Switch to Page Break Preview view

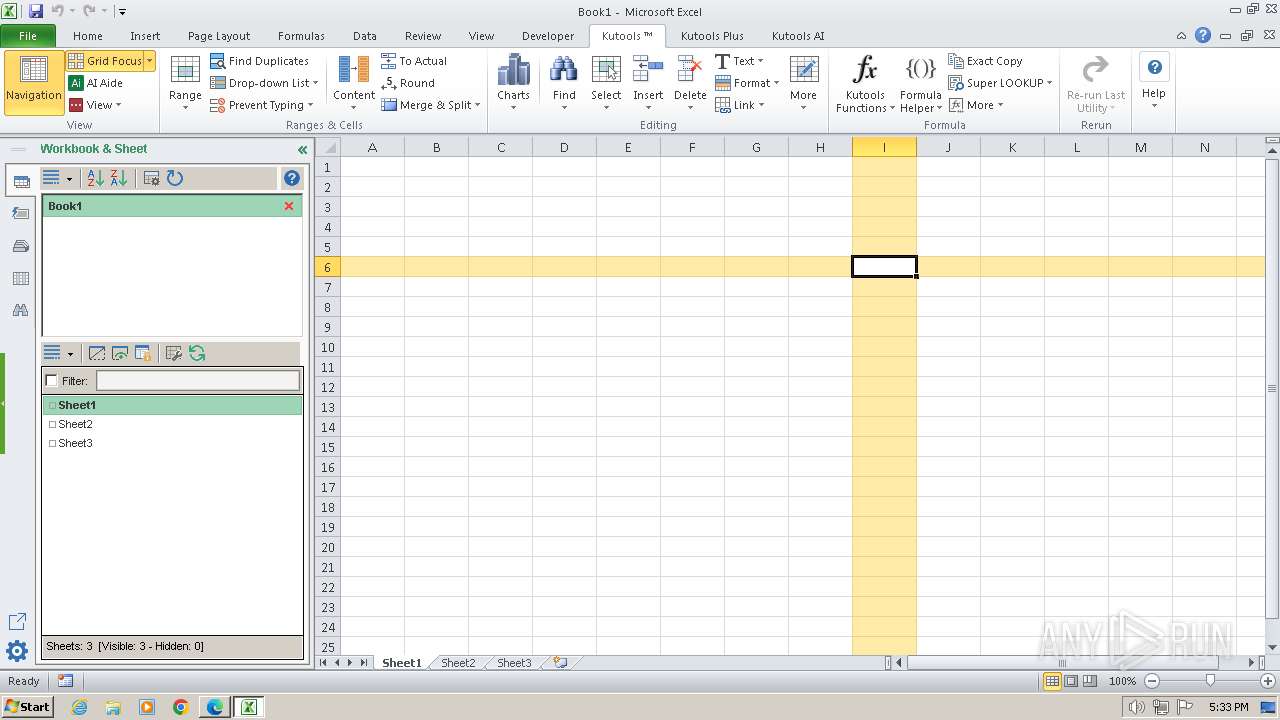[x=1089, y=681]
